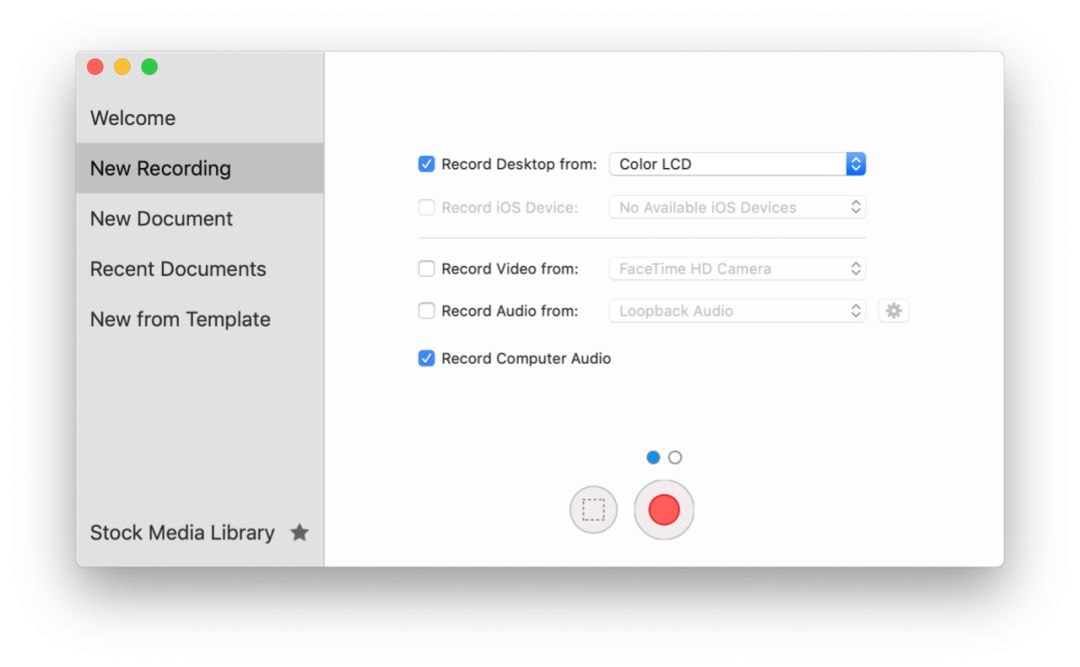Screen dimensions: 1080x667
Task: Select the first (blue) page indicator dot
Action: [653, 457]
